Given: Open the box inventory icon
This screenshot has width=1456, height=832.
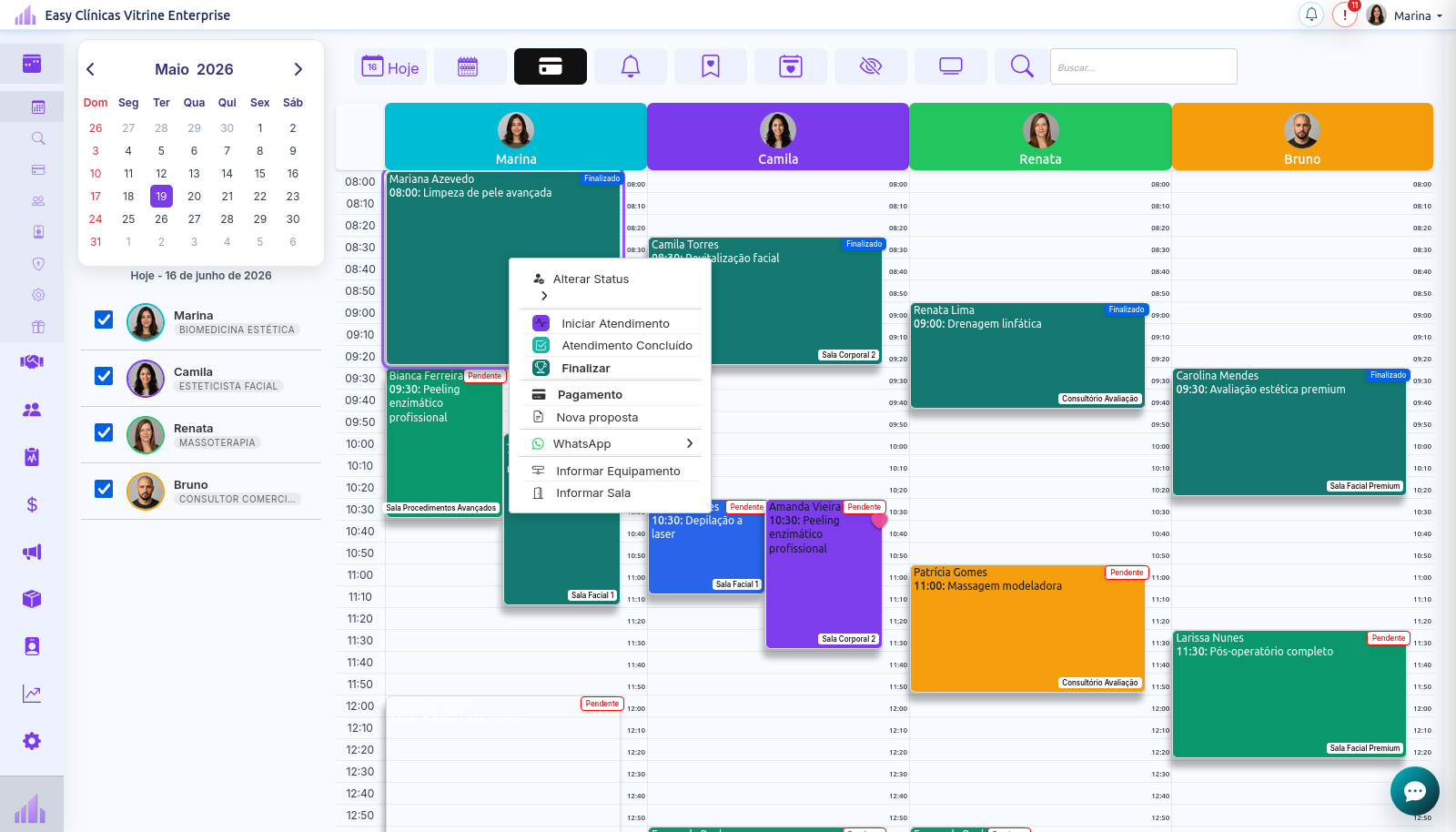Looking at the screenshot, I should 32,599.
